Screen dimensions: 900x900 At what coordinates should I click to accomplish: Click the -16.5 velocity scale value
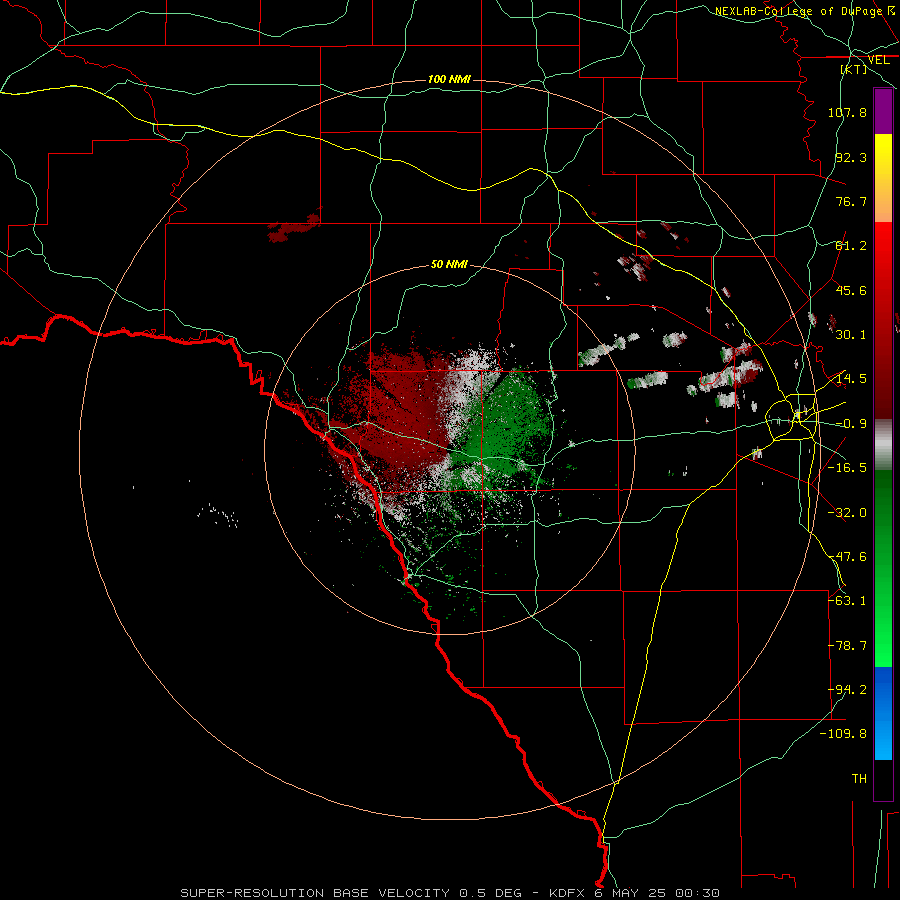point(847,468)
